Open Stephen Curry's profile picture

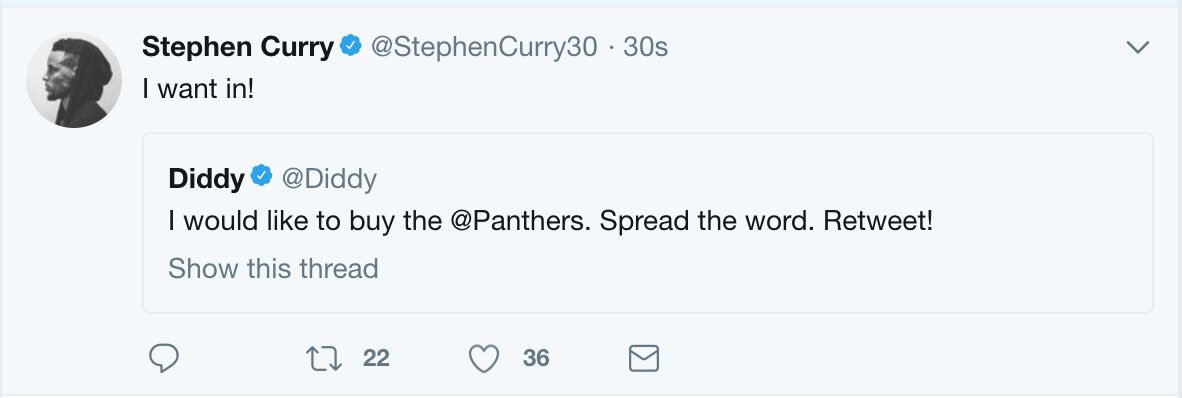pyautogui.click(x=74, y=80)
